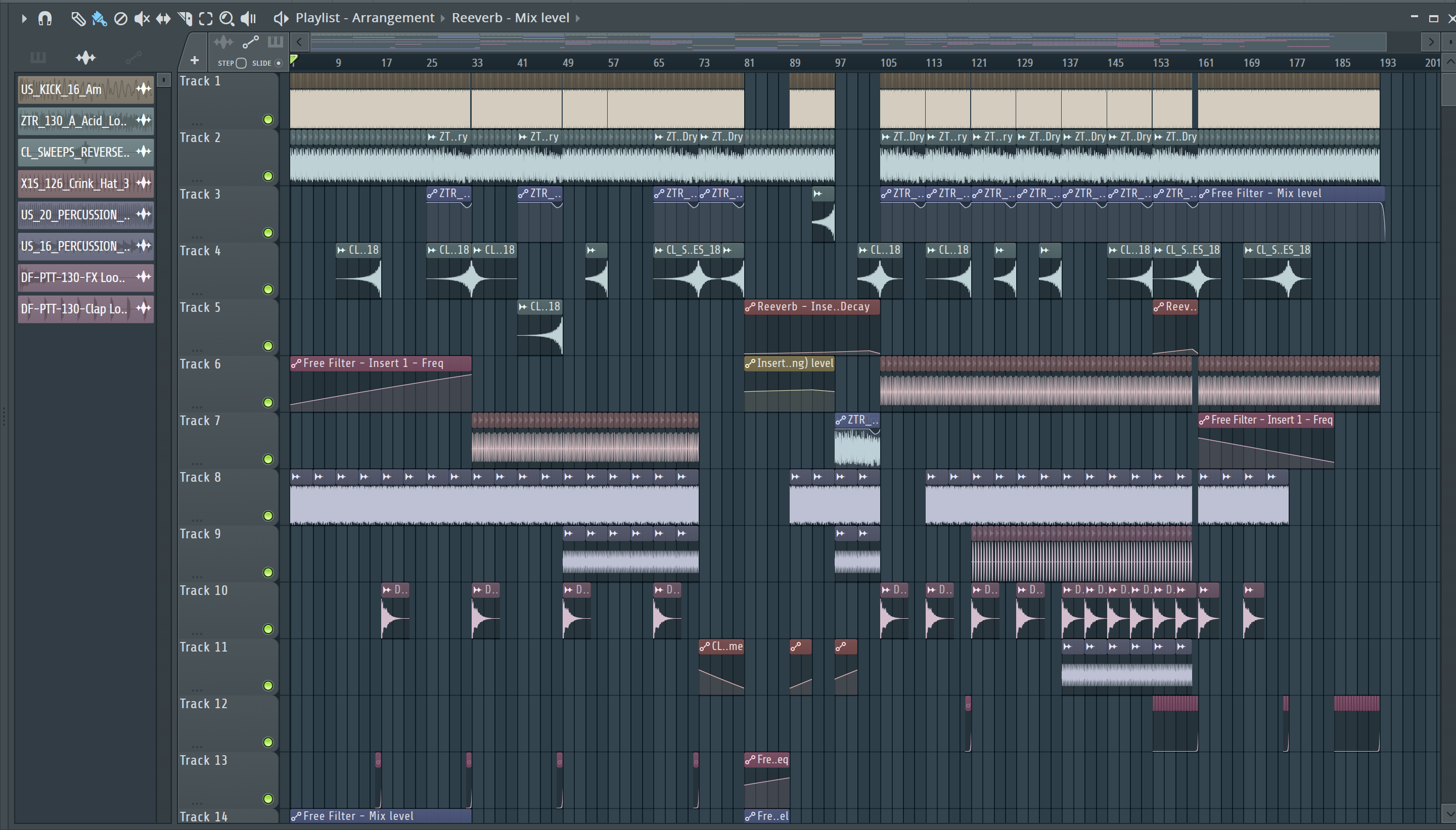The image size is (1456, 830).
Task: Add a new arrangement with plus tab
Action: click(x=195, y=60)
